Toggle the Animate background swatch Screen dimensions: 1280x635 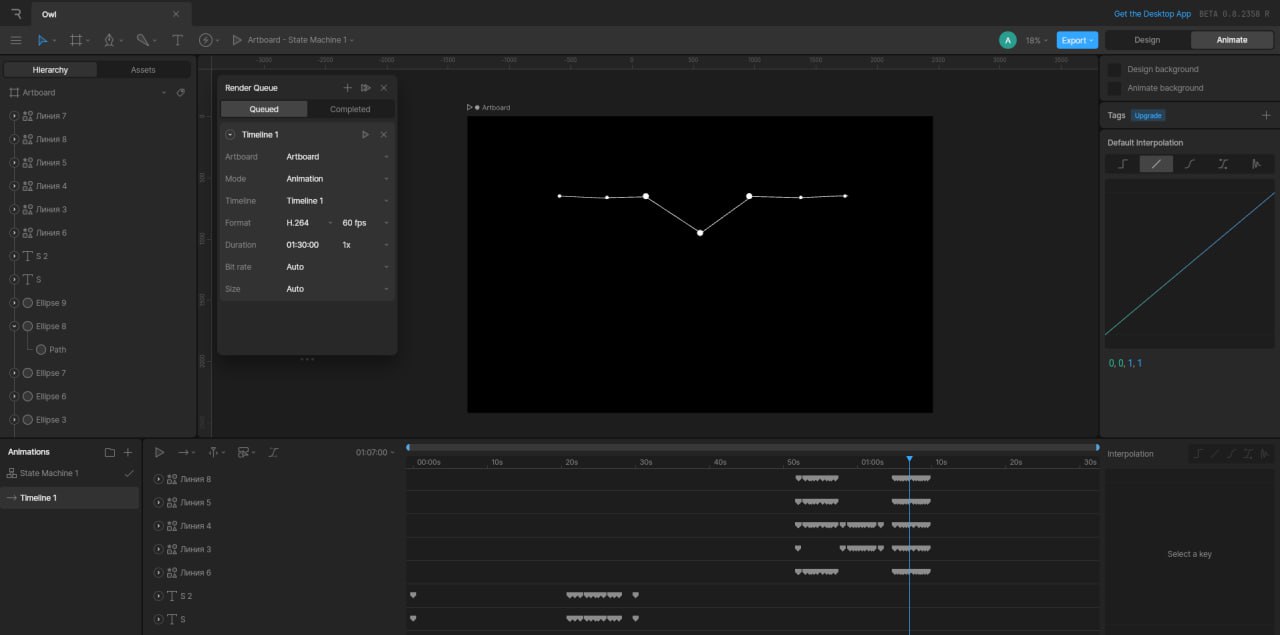coord(1114,88)
